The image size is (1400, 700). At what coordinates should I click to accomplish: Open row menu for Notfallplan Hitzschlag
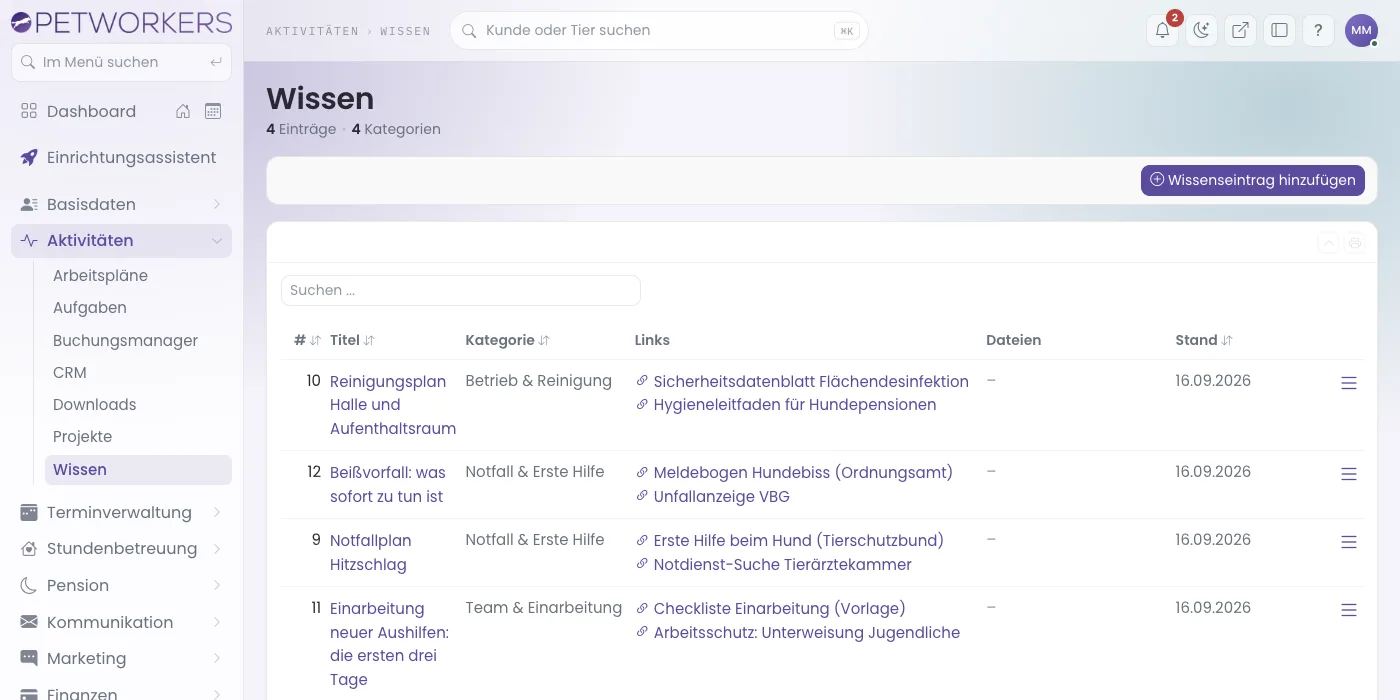[1349, 542]
